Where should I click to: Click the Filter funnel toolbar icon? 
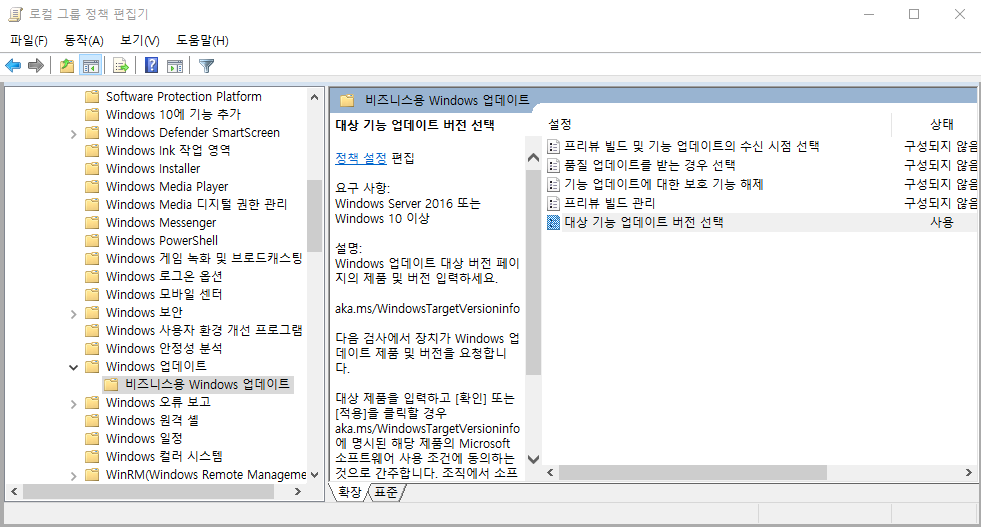tap(206, 65)
